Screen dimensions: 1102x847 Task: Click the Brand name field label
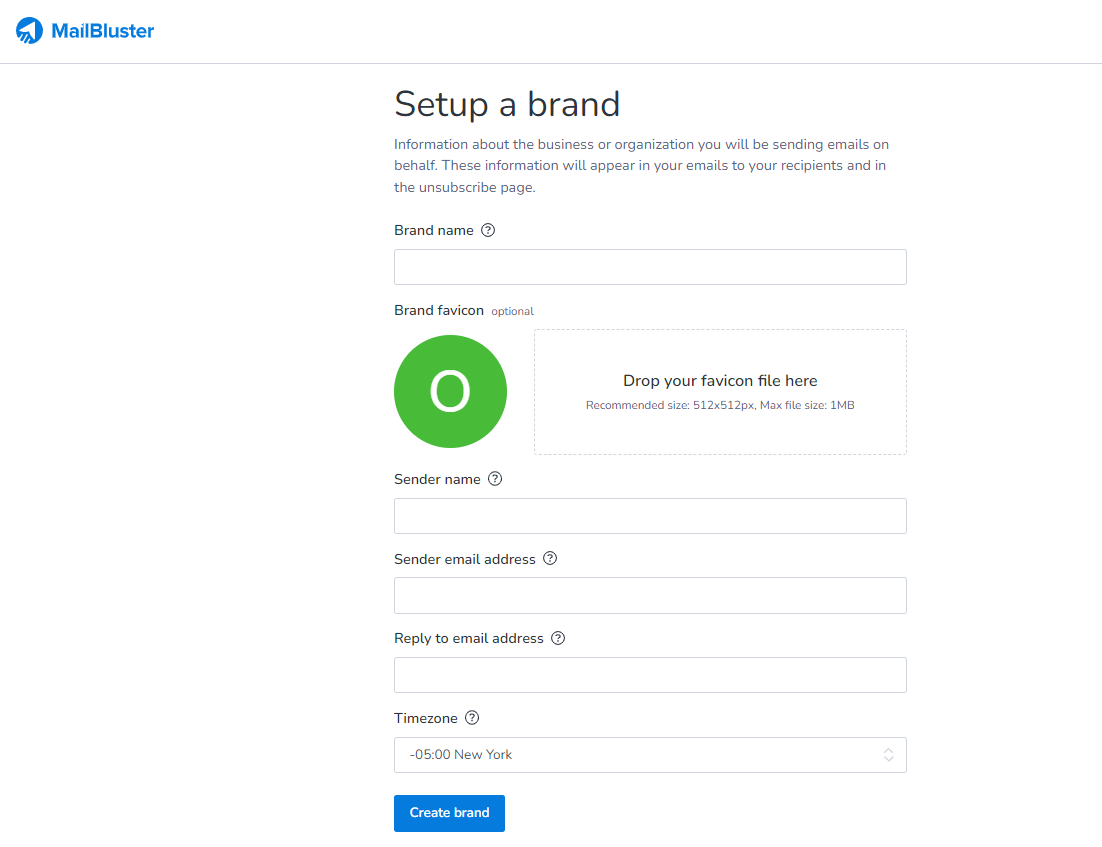click(434, 230)
